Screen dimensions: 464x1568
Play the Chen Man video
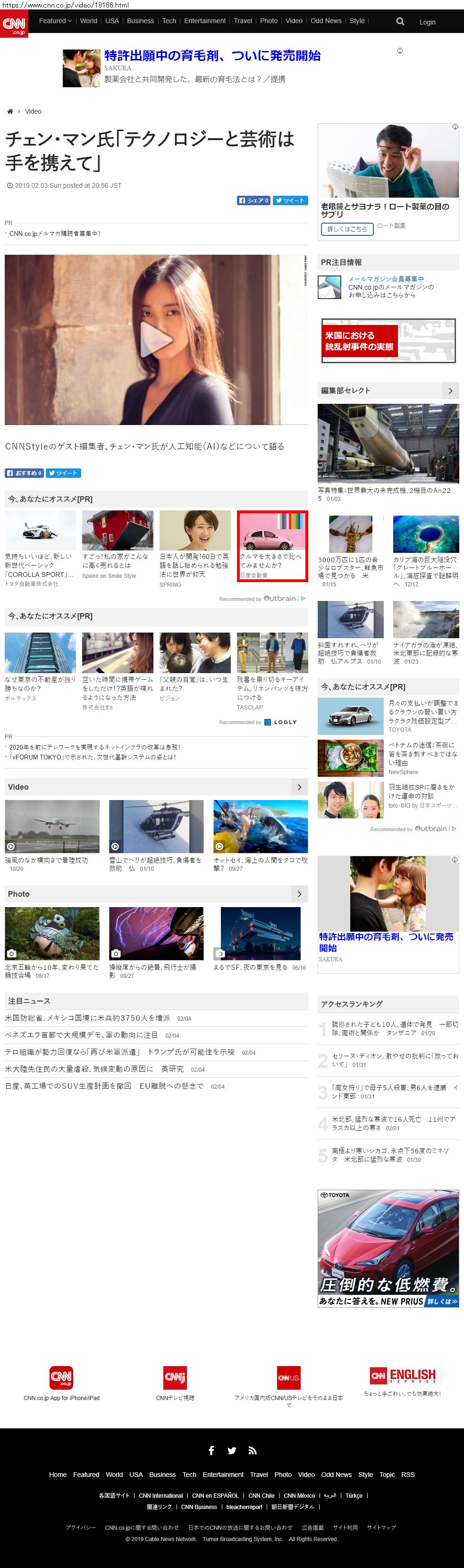(156, 339)
